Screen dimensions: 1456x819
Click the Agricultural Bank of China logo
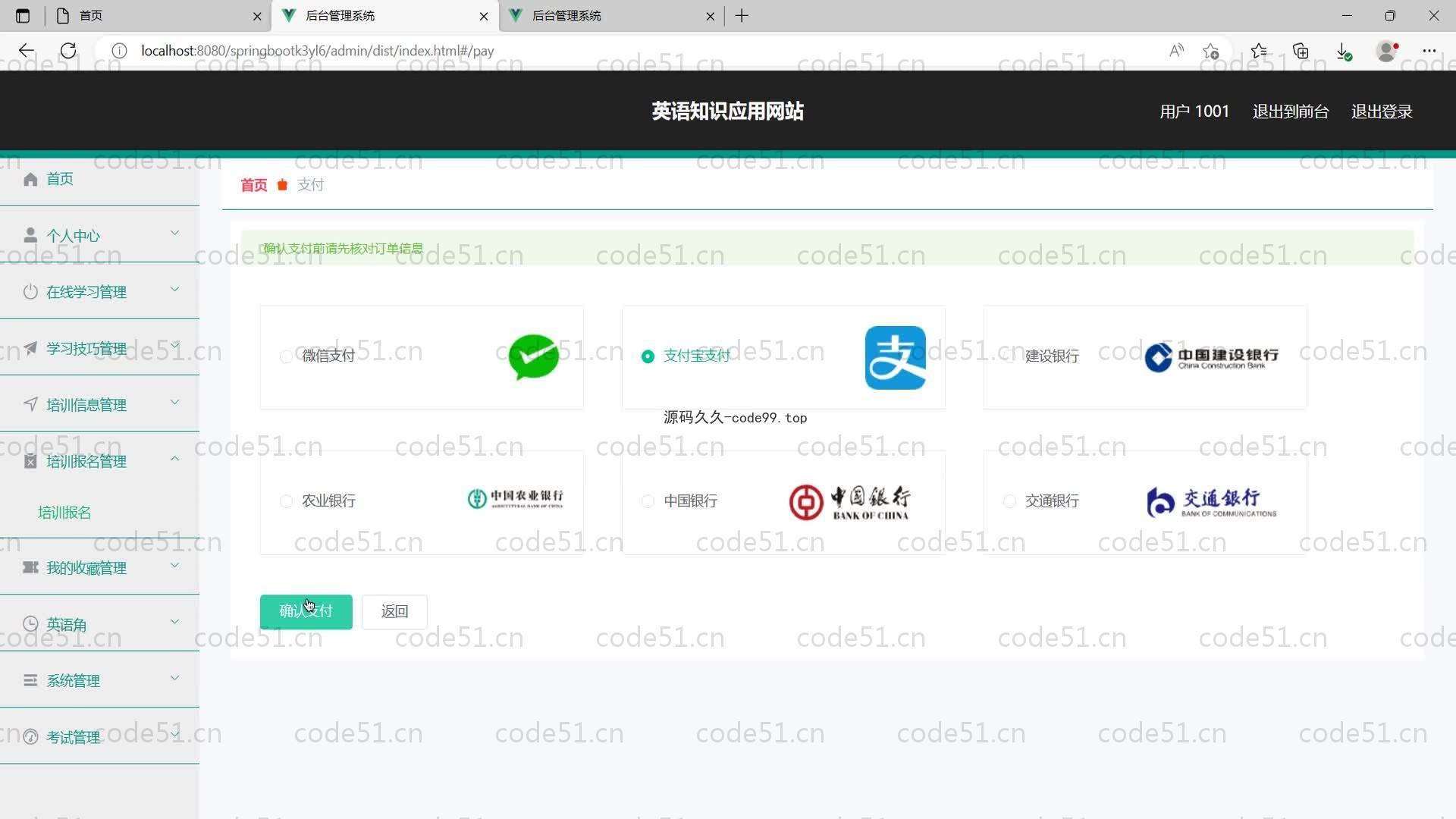(x=516, y=498)
